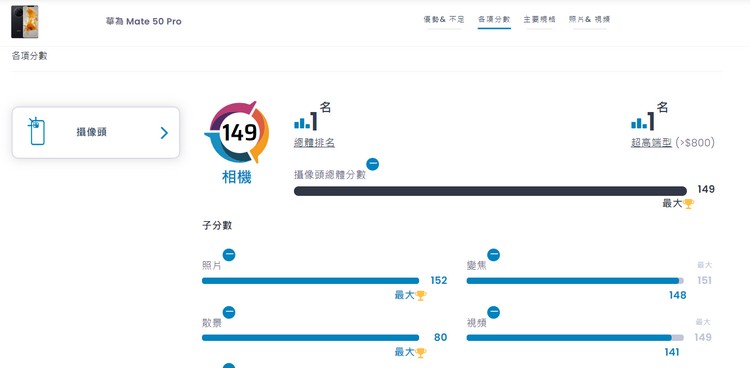Screen dimensions: 750x368
Task: Click the overall ranking bar chart icon
Action: point(302,123)
